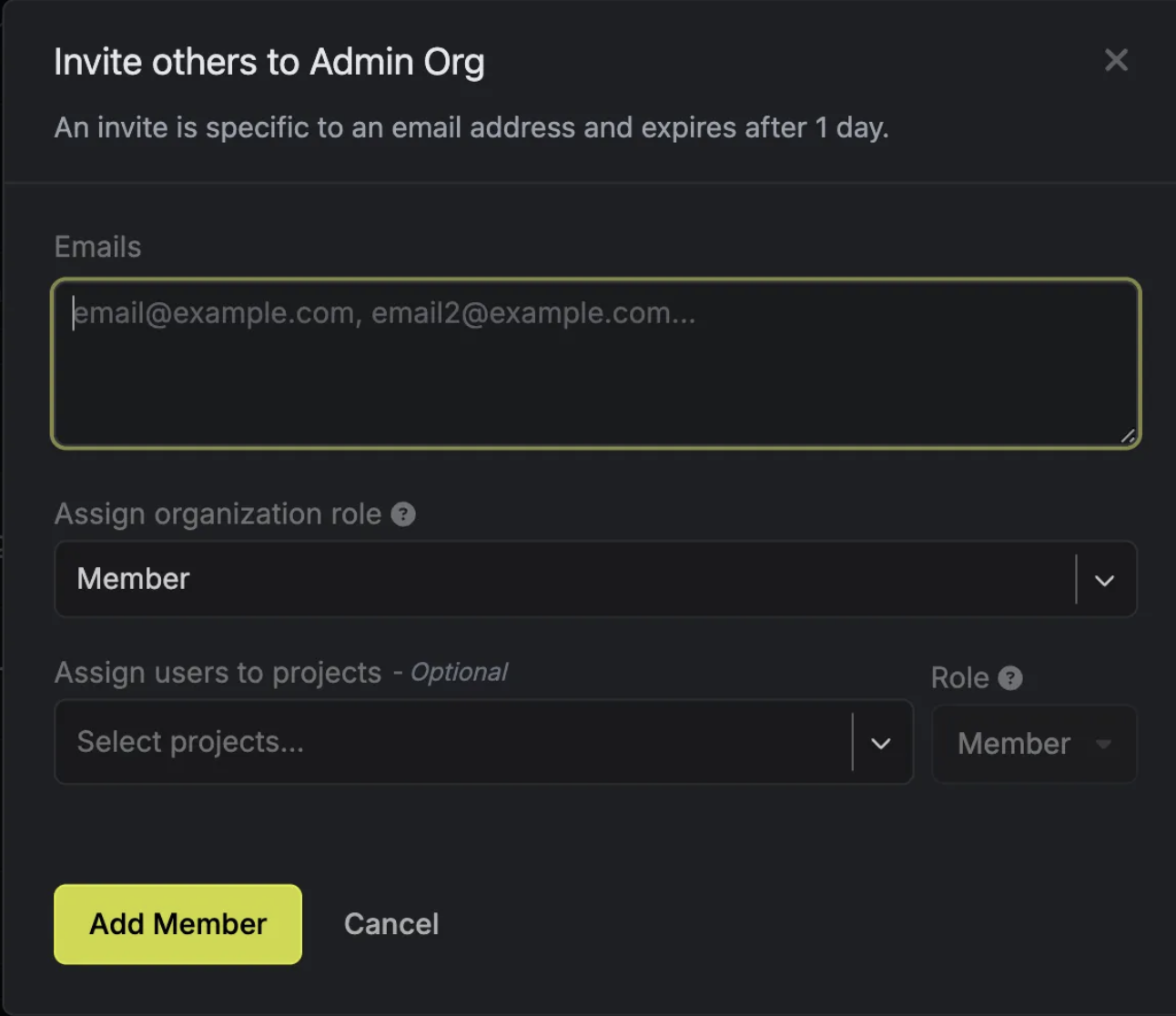Image resolution: width=1176 pixels, height=1016 pixels.
Task: Click the project Role help icon
Action: (x=1010, y=678)
